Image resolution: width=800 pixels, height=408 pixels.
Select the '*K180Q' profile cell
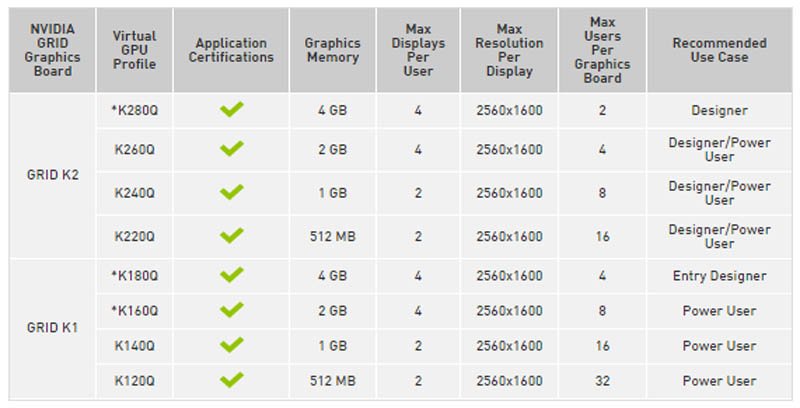135,275
